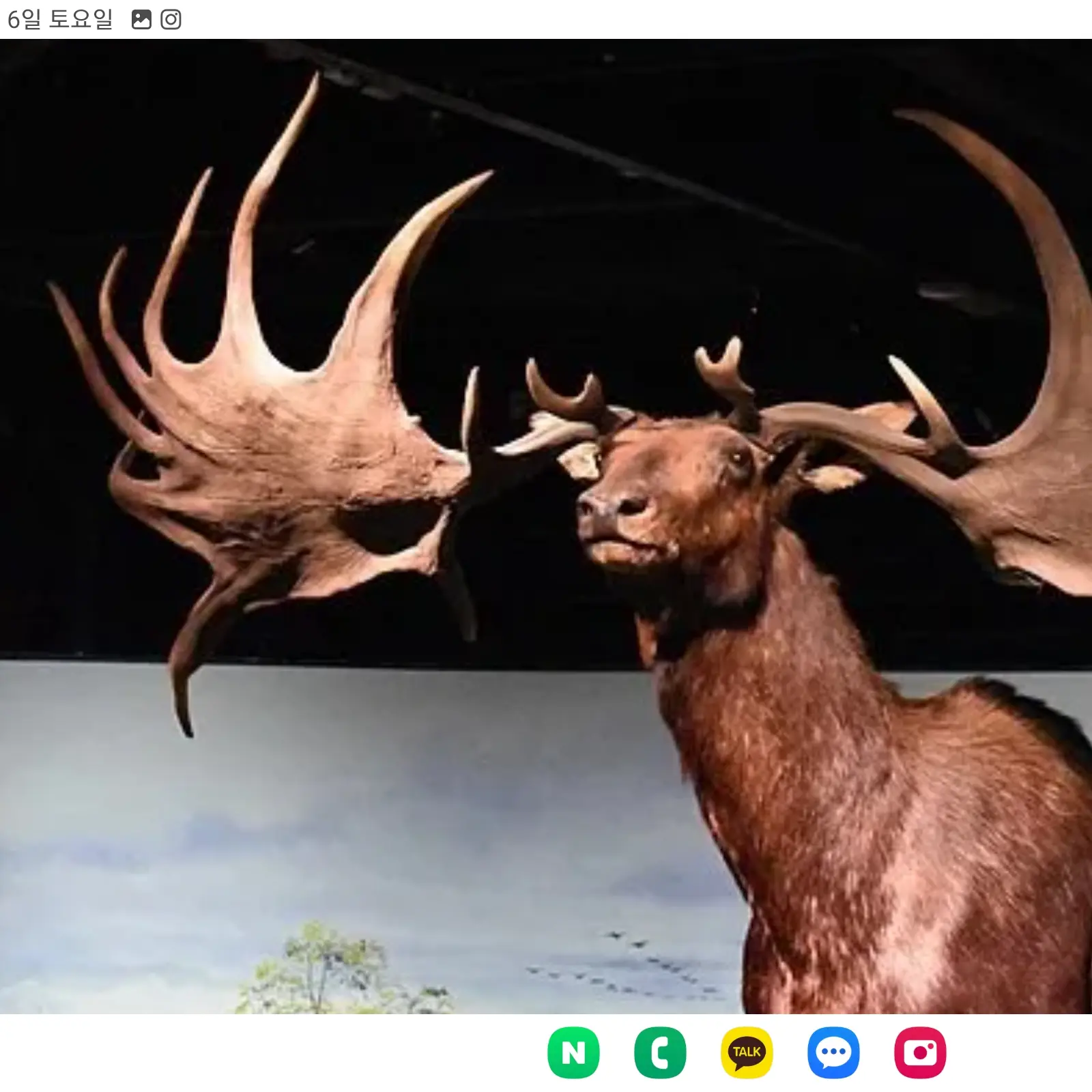Open the Naver app from the dock
Viewport: 1092px width, 1092px height.
pos(573,1052)
